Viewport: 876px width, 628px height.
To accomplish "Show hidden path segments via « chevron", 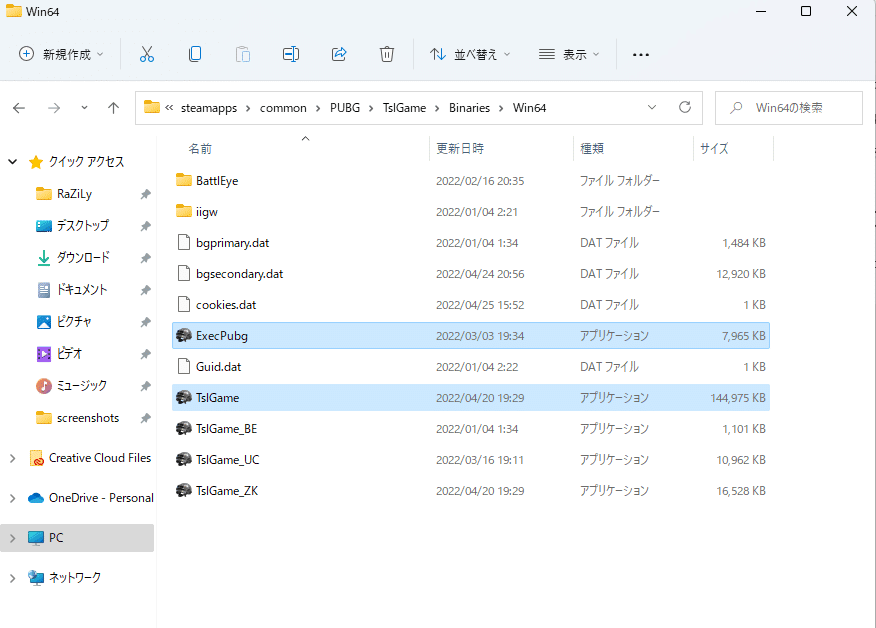I will 169,107.
